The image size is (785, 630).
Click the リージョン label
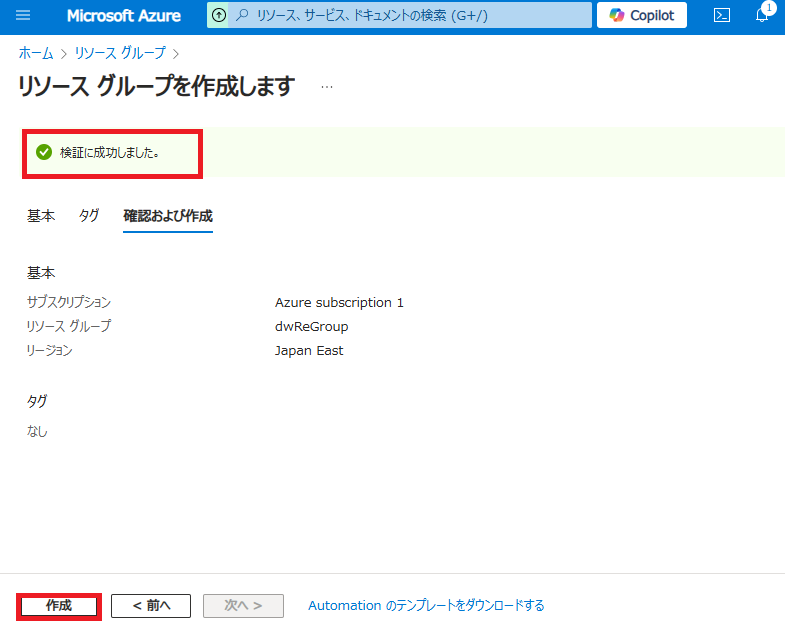(x=50, y=351)
